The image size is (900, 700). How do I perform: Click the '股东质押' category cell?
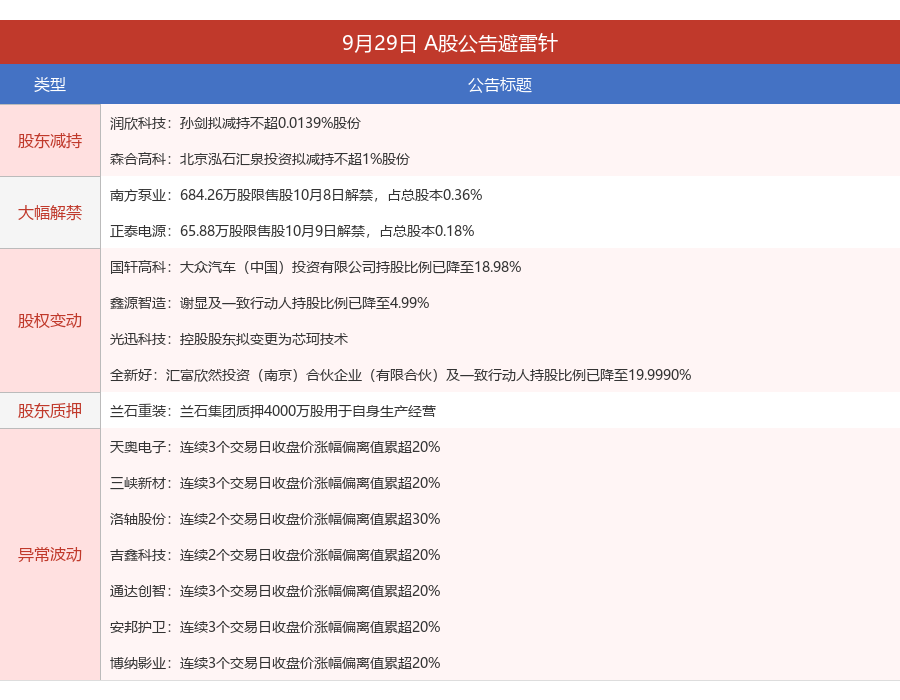[50, 411]
